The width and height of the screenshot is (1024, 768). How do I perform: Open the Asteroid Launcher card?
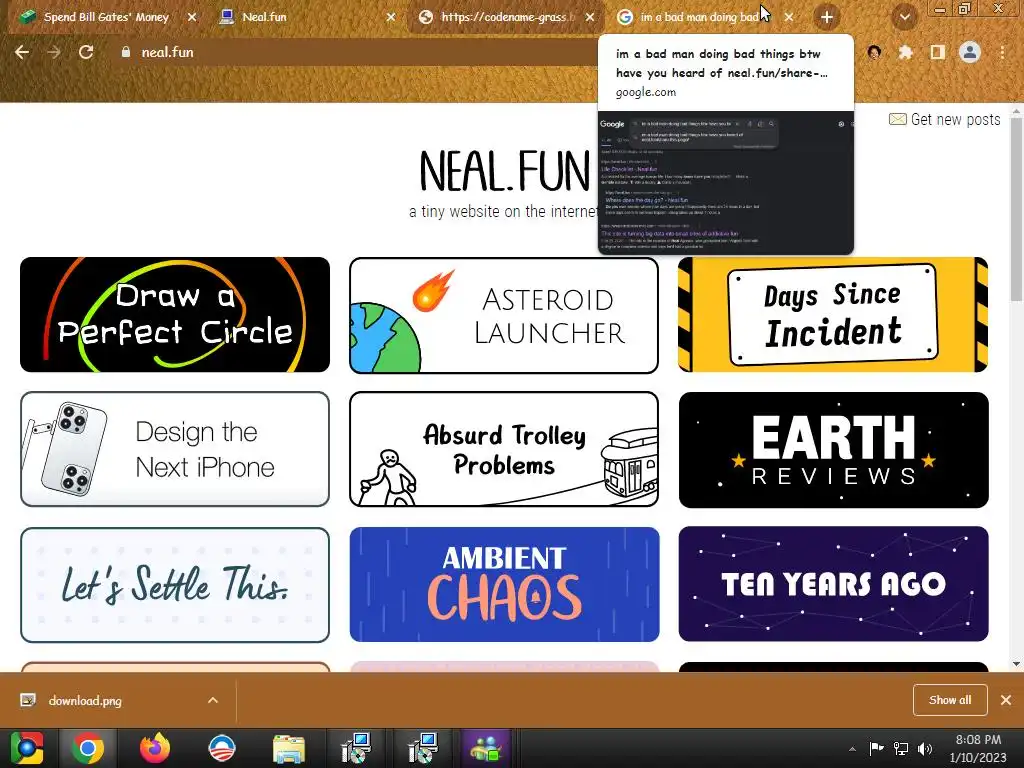504,315
